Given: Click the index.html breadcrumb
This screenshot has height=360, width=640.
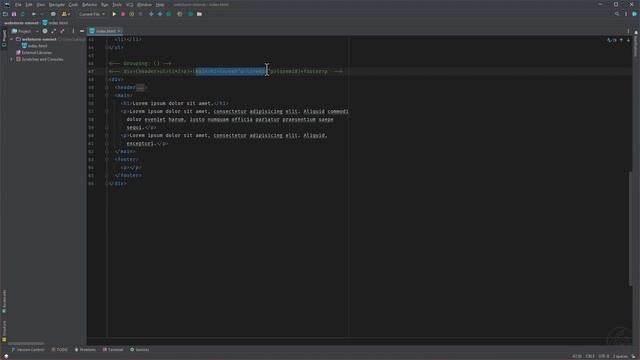Looking at the screenshot, I should [55, 23].
